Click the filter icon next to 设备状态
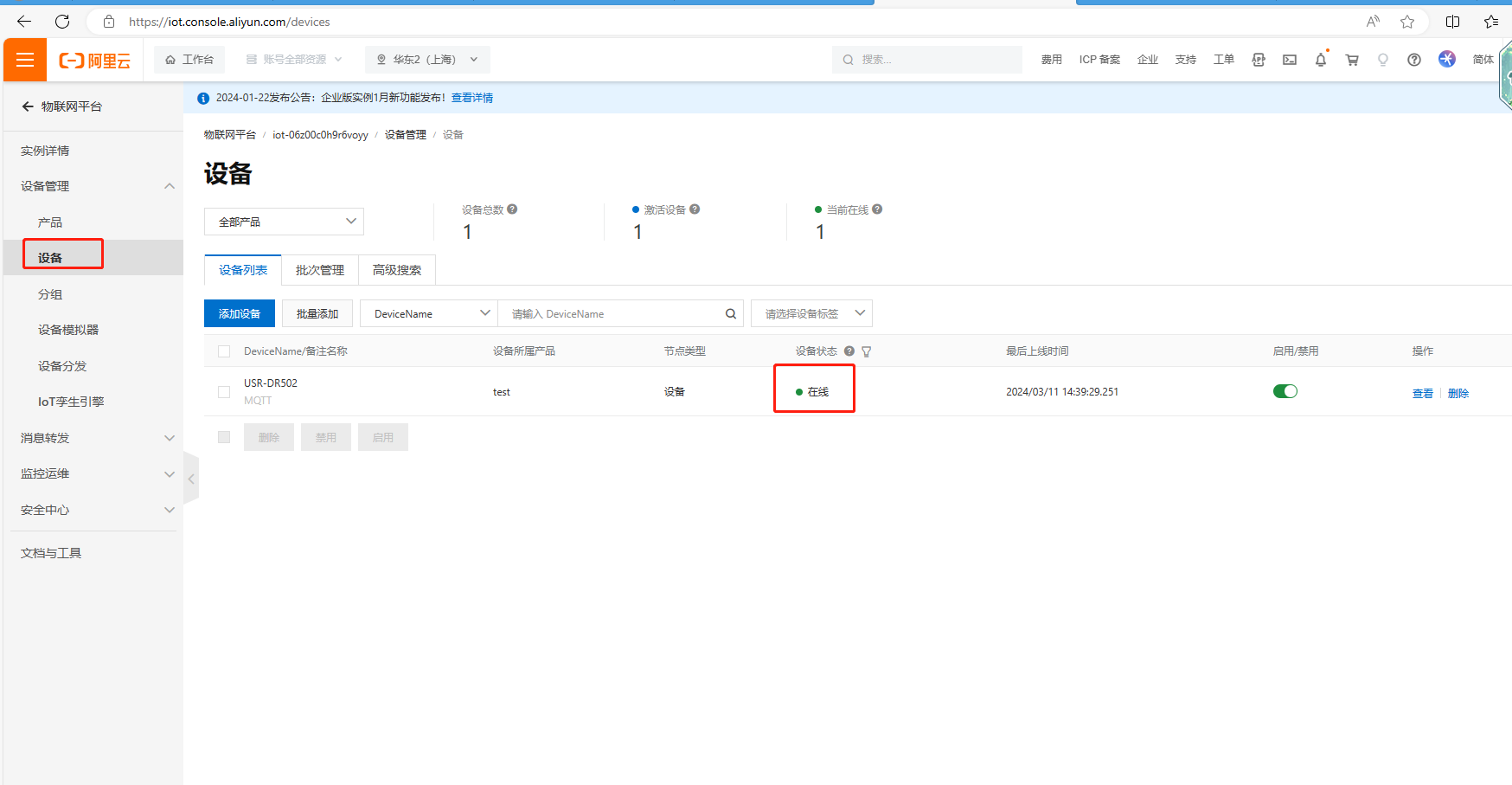 click(866, 351)
